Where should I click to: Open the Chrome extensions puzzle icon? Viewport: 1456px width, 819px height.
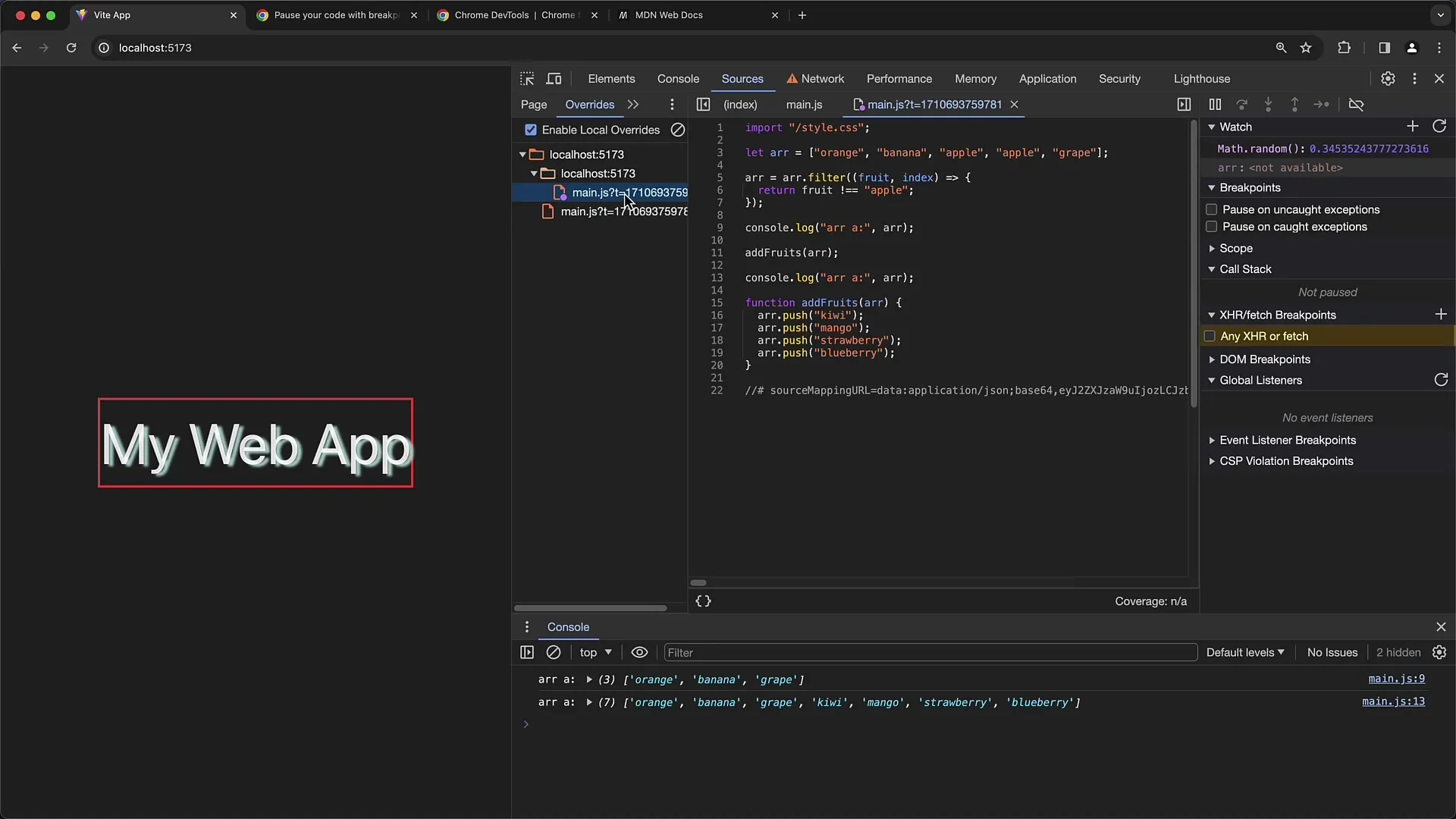[1344, 48]
